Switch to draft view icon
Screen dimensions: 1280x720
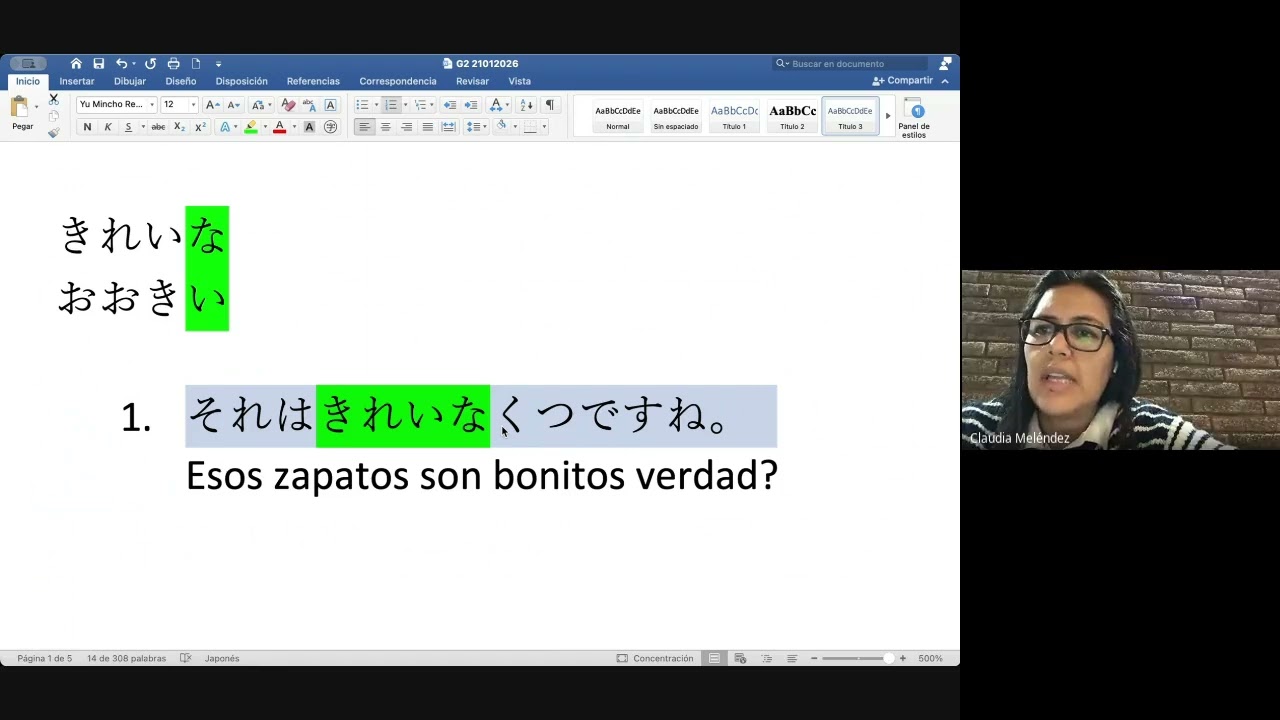point(792,658)
